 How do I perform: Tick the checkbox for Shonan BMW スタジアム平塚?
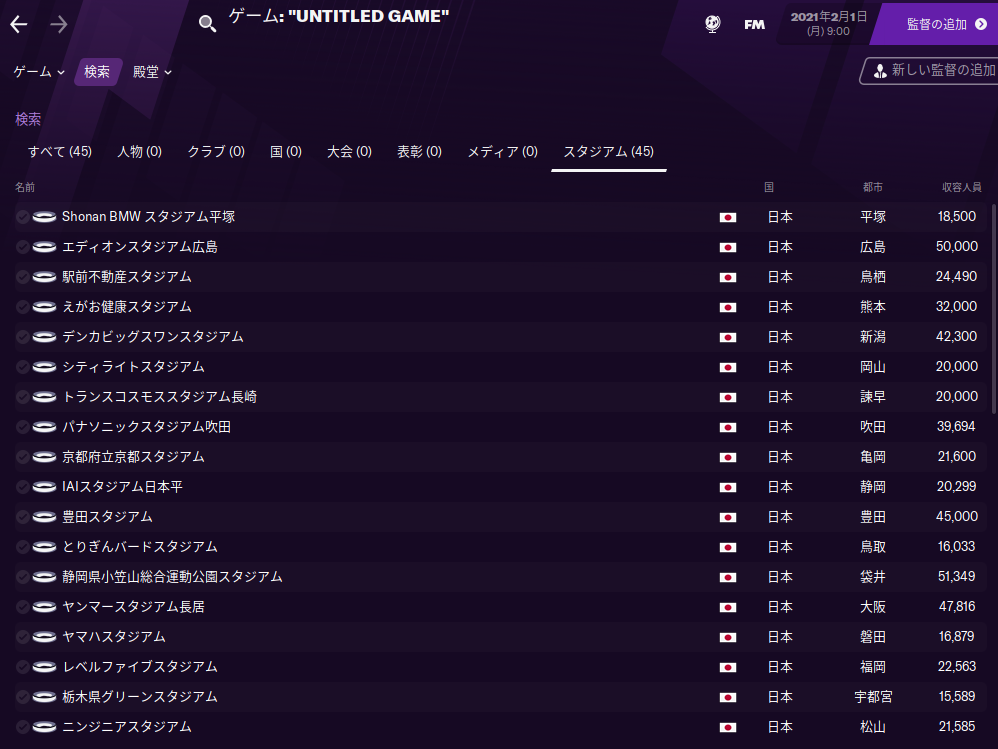(22, 217)
